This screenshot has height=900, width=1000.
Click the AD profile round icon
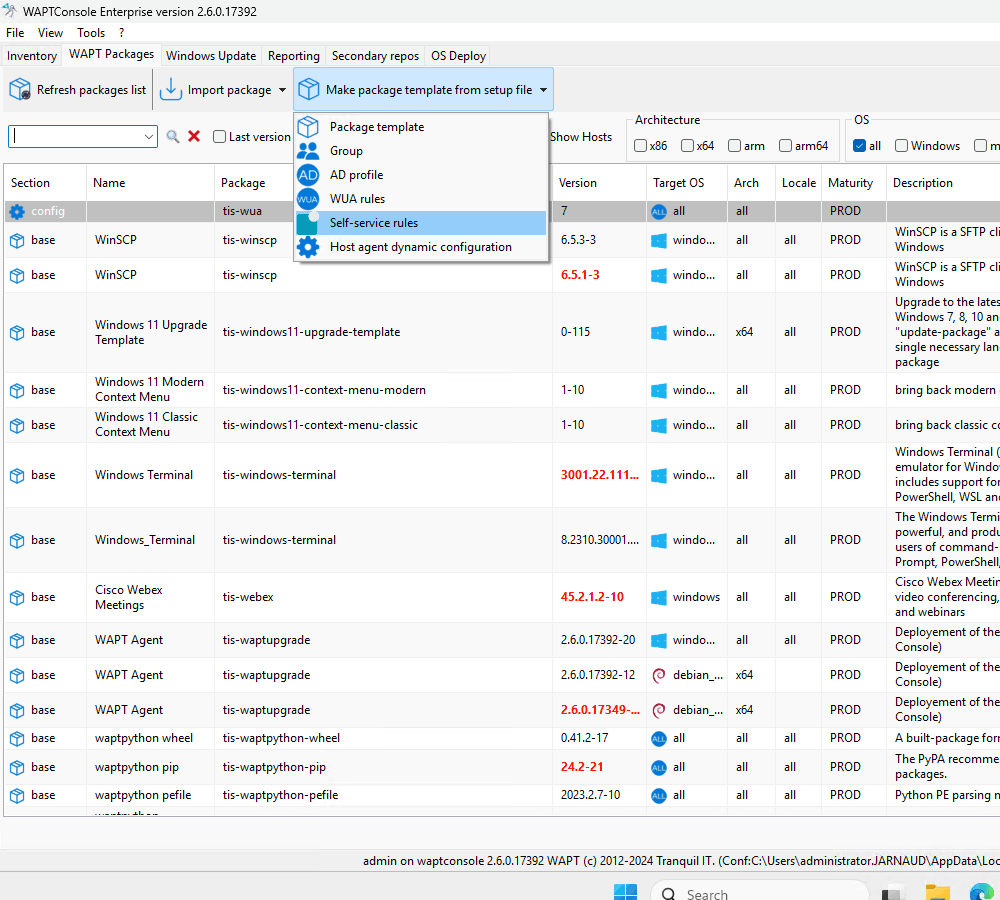tap(308, 175)
